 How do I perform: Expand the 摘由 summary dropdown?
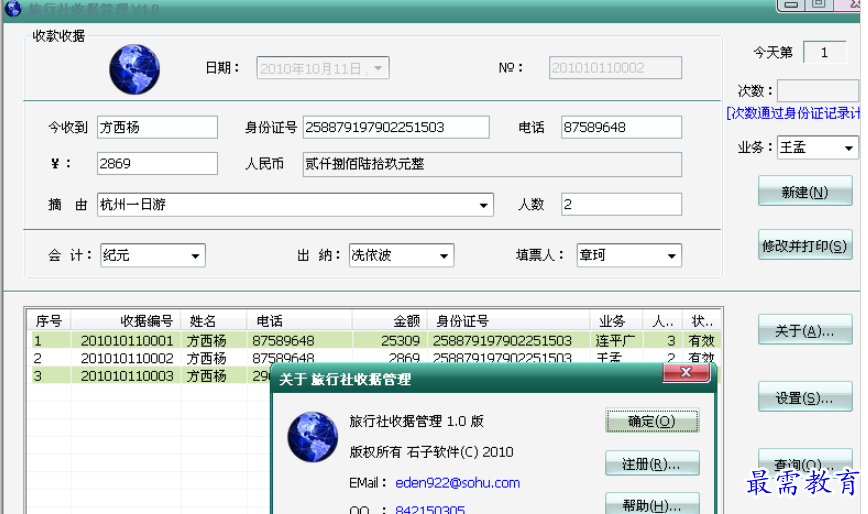click(483, 205)
